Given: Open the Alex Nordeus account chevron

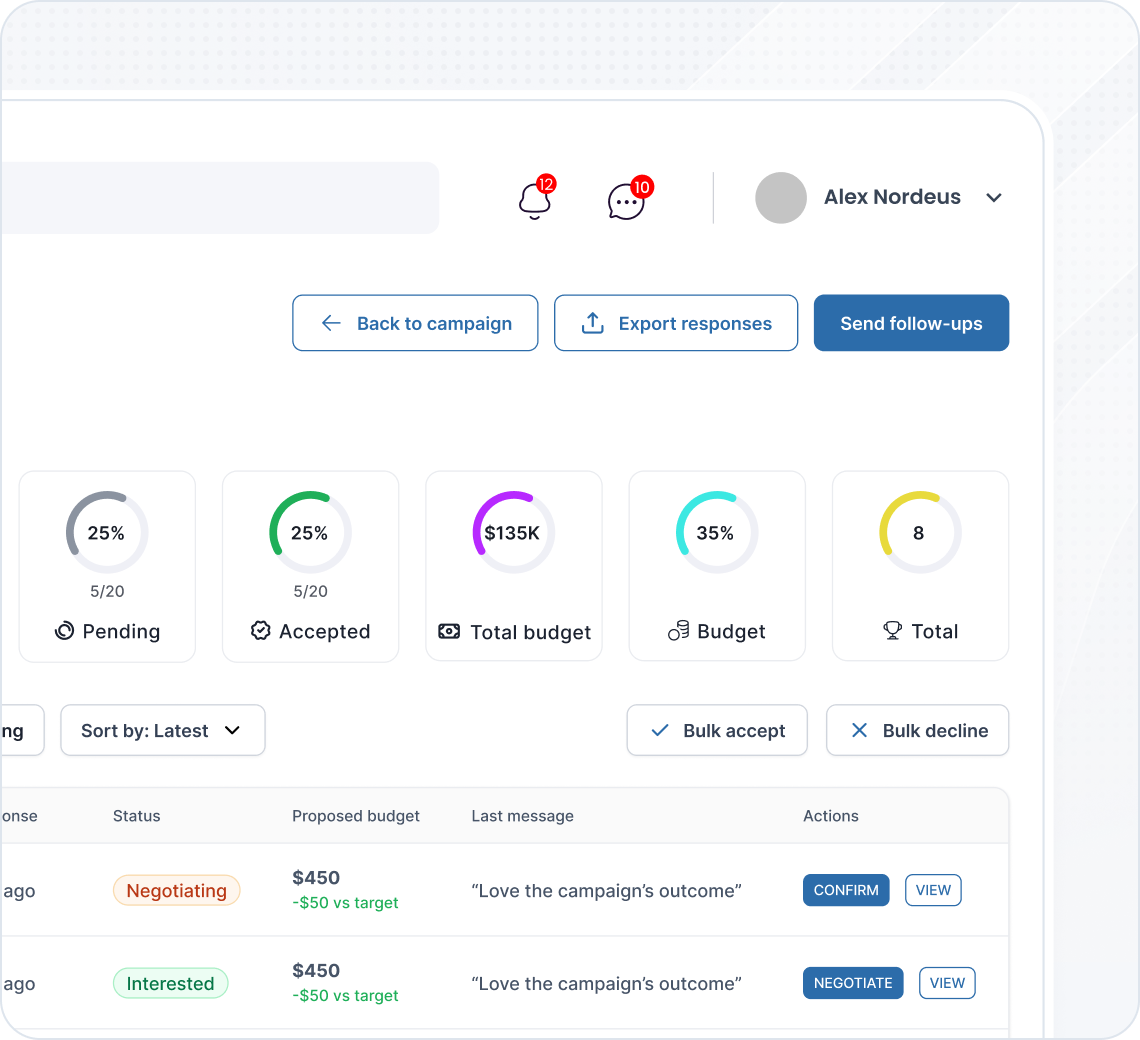Looking at the screenshot, I should click(x=994, y=197).
